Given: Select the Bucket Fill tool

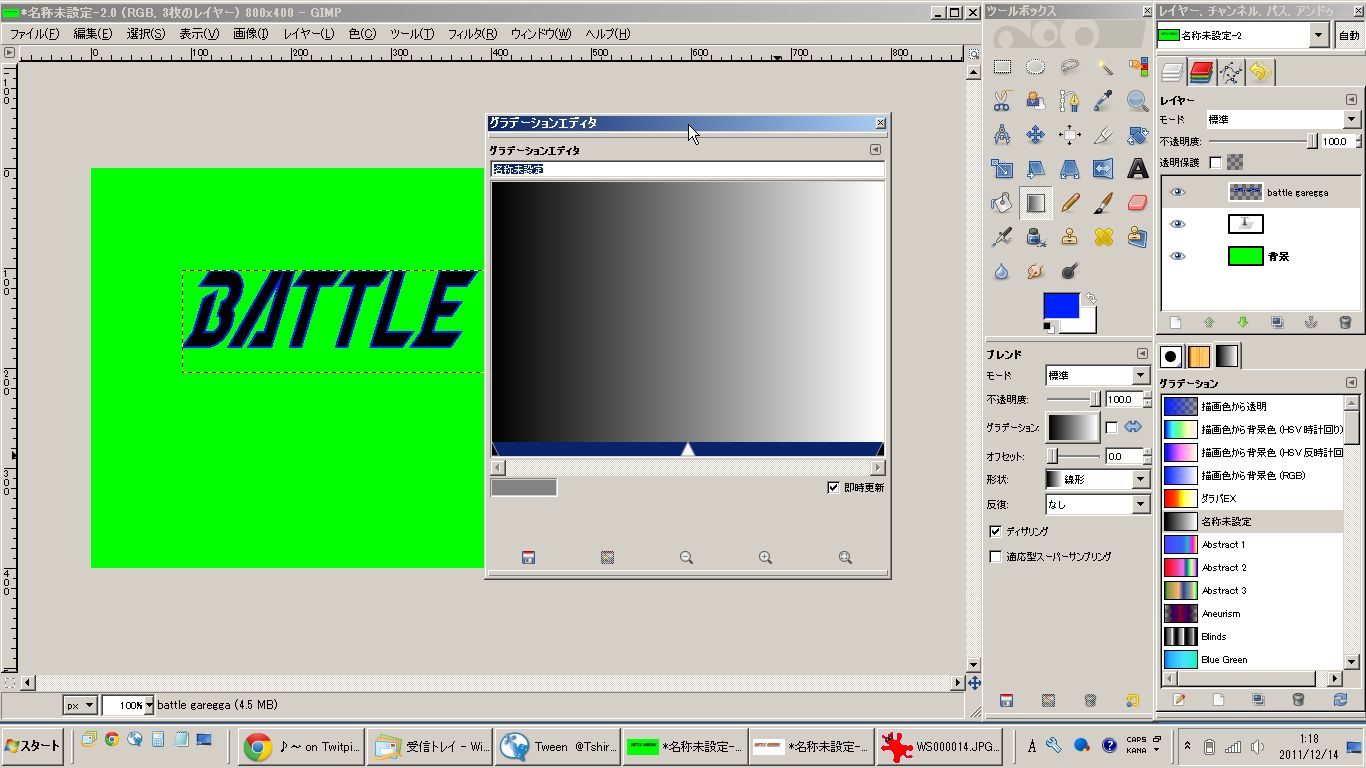Looking at the screenshot, I should [x=1002, y=203].
